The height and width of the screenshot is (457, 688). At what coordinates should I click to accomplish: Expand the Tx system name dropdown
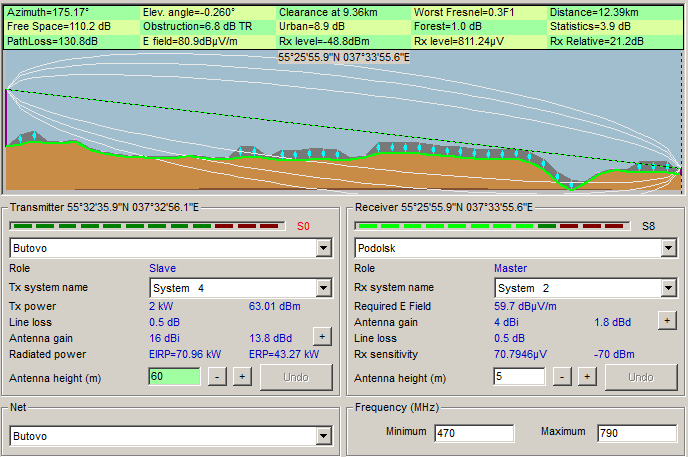323,288
